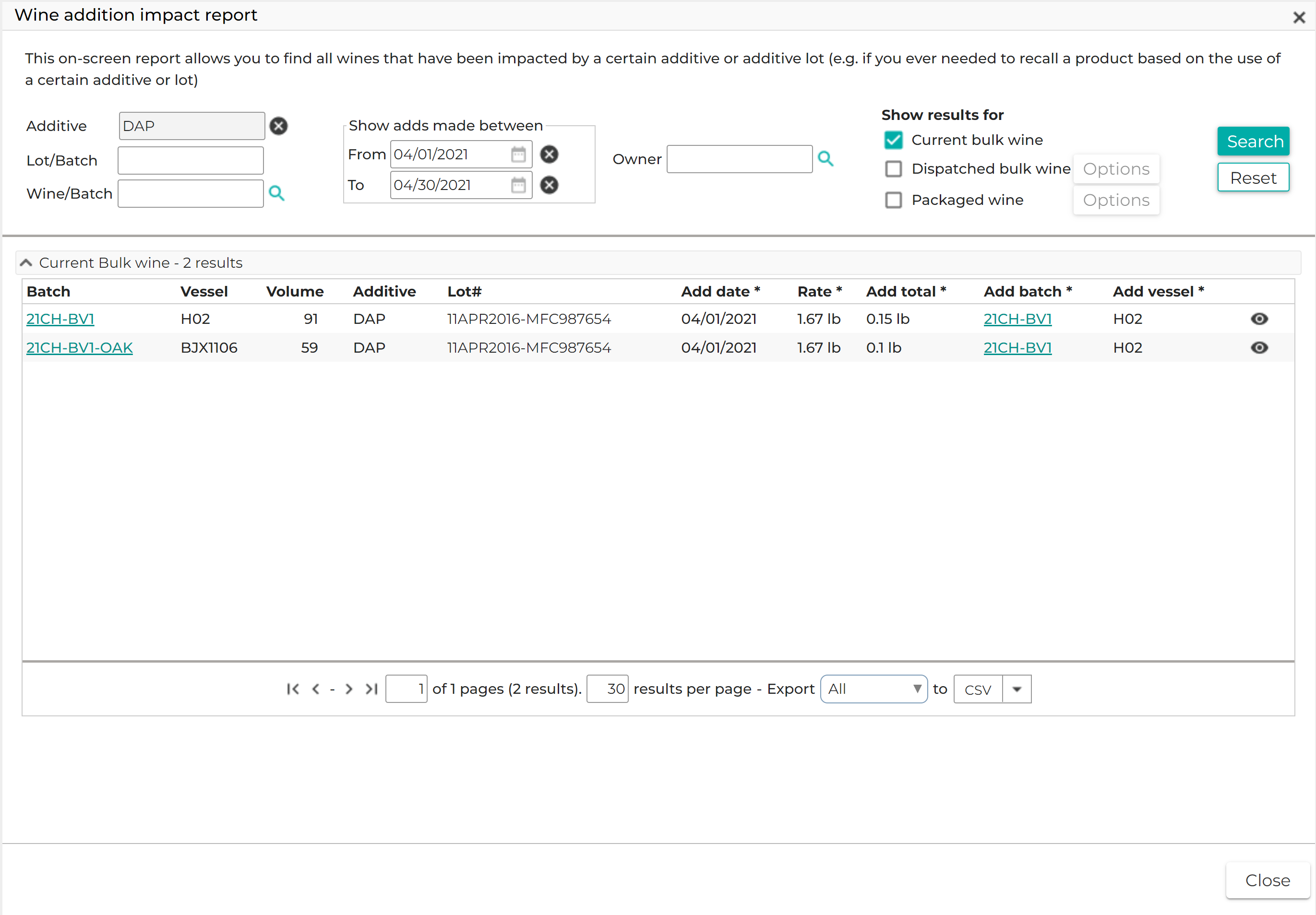Clear the DAP additive field
The image size is (1316, 915).
coord(278,126)
